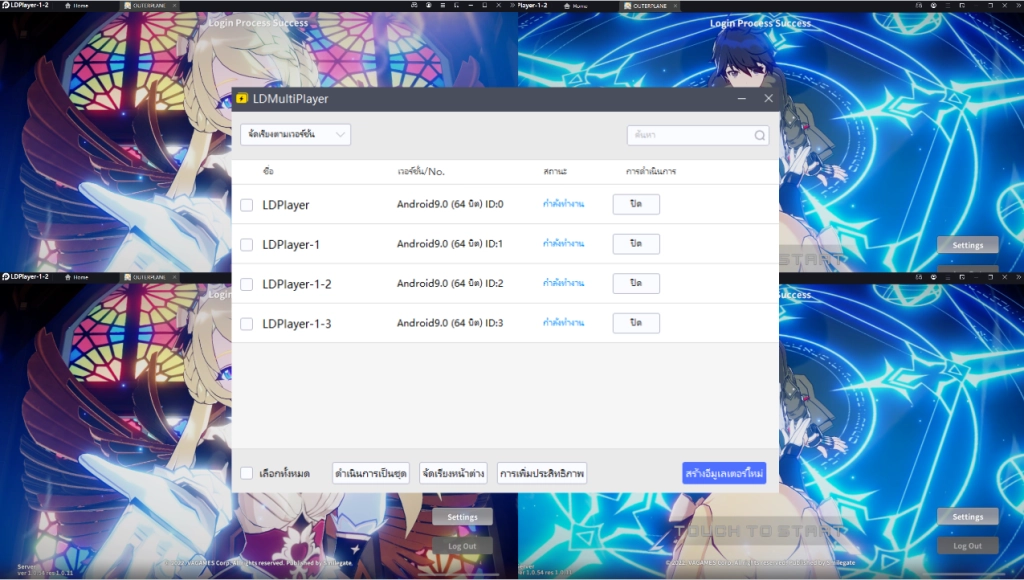The height and width of the screenshot is (580, 1024).
Task: Click the circular globe icon in the top-right toolbar
Action: point(428,5)
